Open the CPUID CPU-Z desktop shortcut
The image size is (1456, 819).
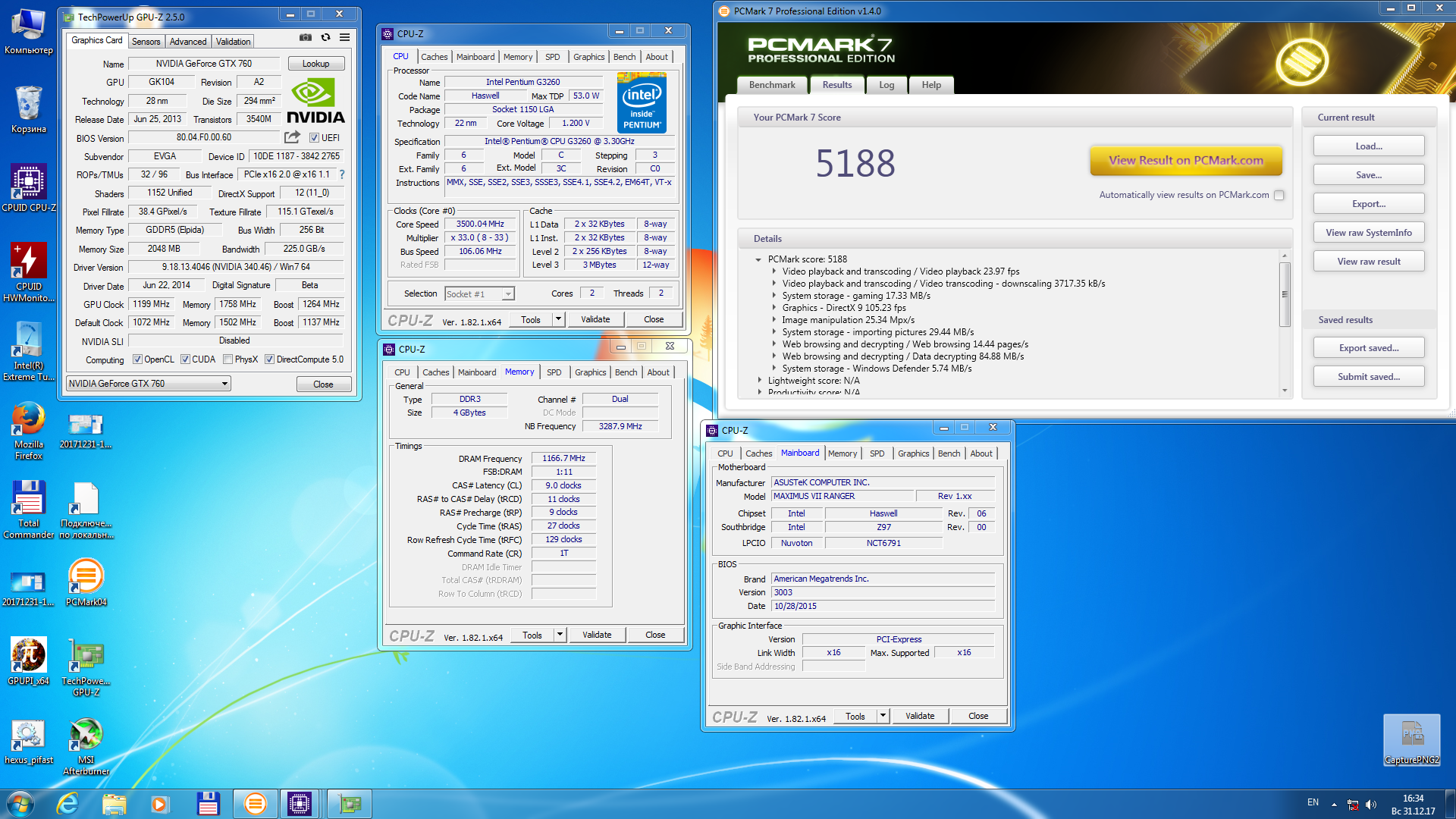pos(29,188)
